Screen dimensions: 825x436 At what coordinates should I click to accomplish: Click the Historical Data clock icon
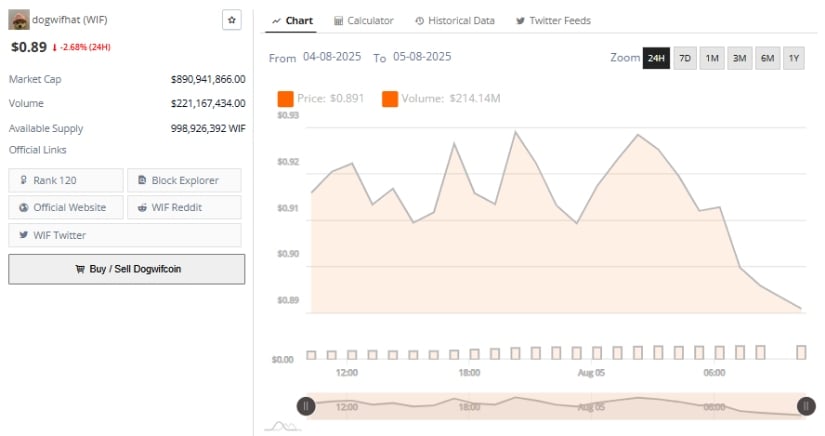pyautogui.click(x=419, y=21)
